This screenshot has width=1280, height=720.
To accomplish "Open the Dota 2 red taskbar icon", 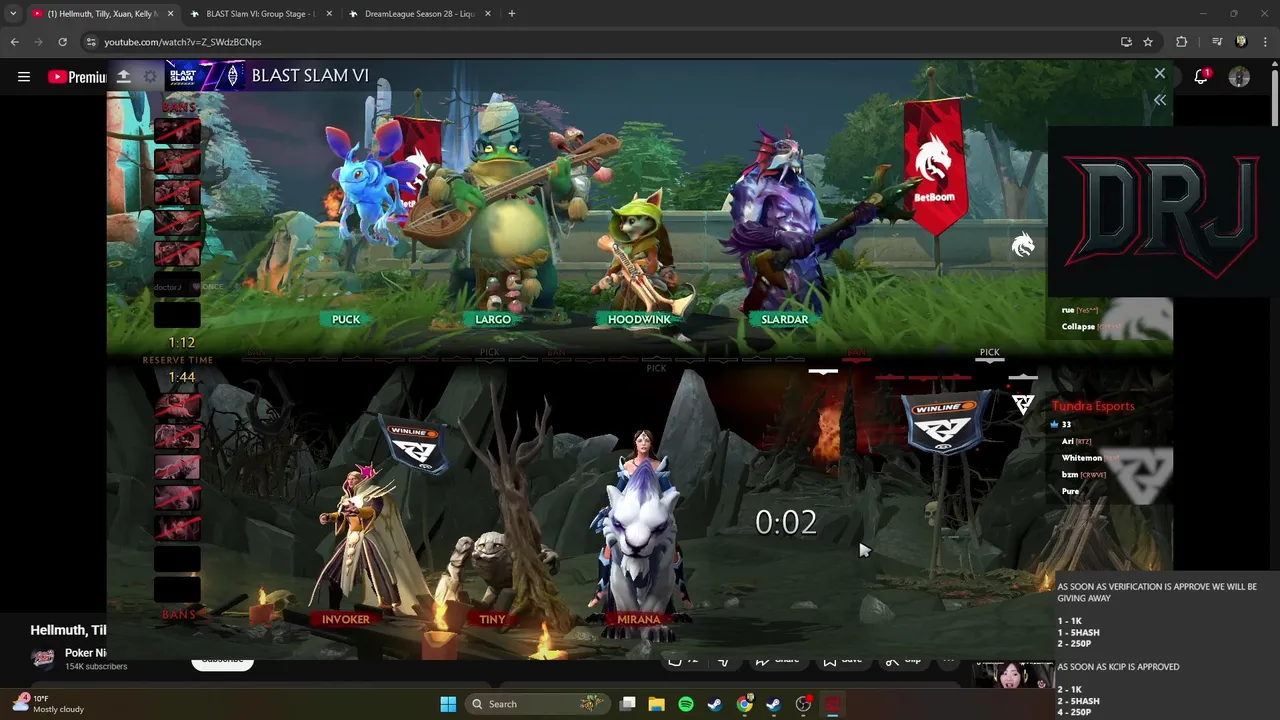I will [832, 704].
